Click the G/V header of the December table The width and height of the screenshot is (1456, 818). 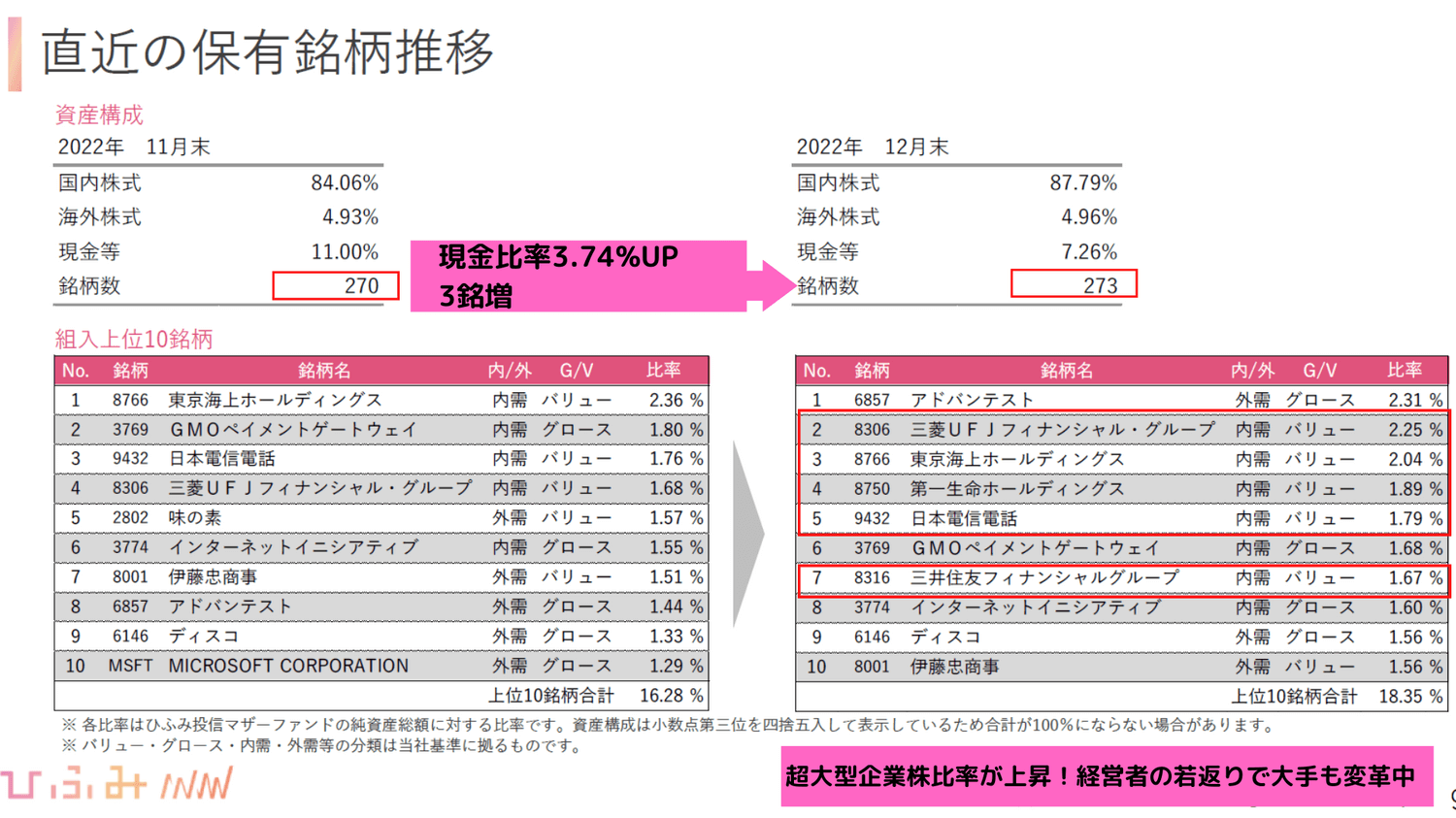(x=1319, y=371)
